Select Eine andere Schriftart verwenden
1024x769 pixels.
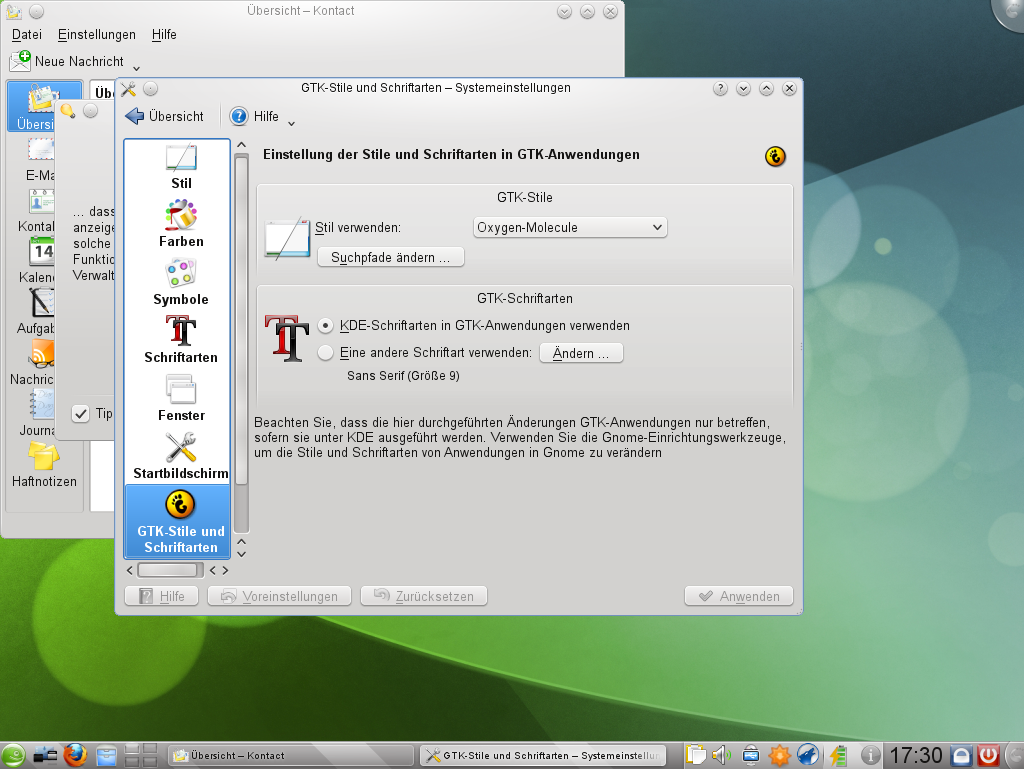point(324,352)
